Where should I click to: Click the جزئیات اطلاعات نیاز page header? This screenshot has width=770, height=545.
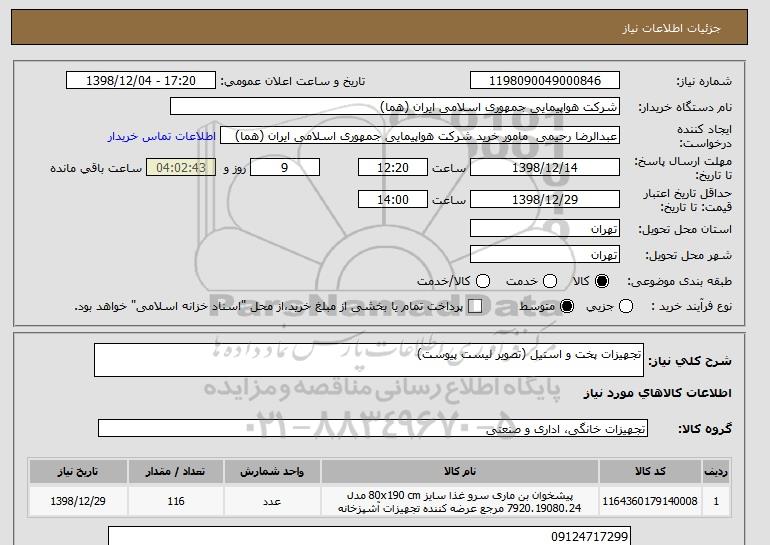[671, 28]
